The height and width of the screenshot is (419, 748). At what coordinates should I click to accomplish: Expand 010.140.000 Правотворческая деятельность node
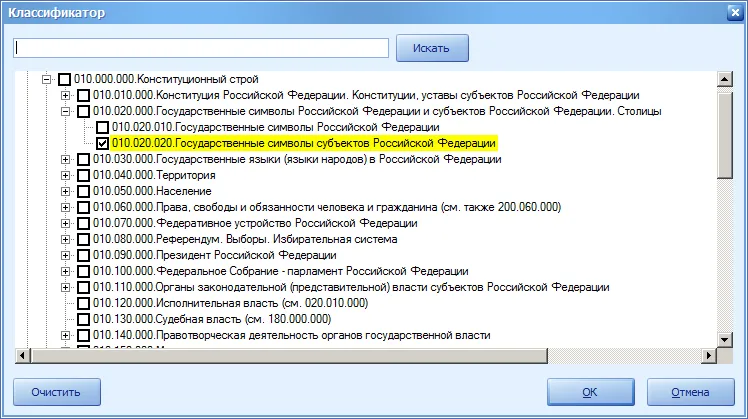click(66, 335)
